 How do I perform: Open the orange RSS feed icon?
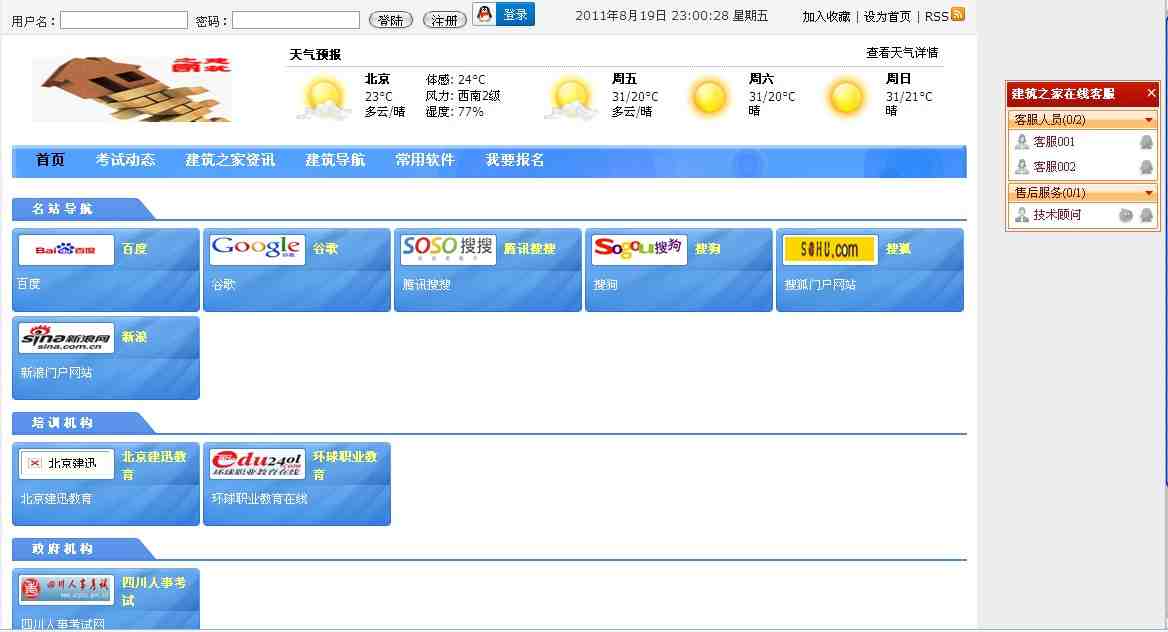click(x=958, y=14)
